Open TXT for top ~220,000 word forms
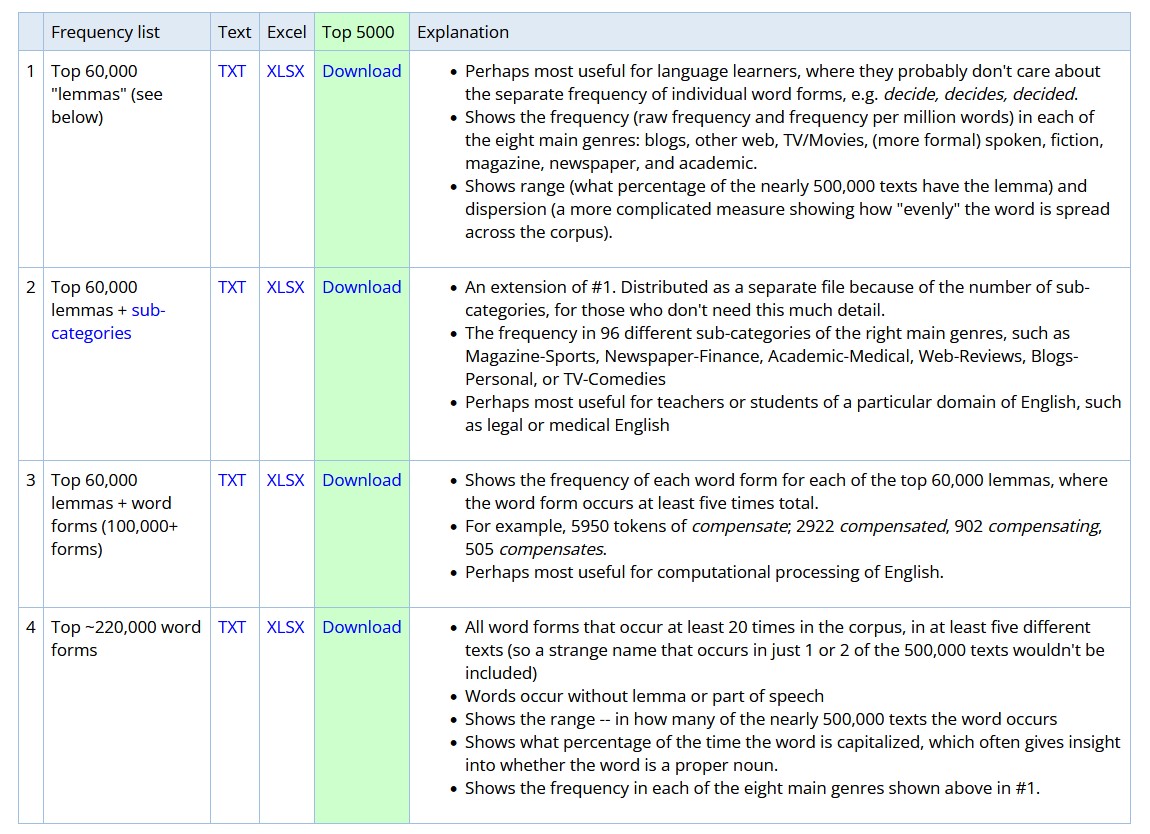Viewport: 1150px width, 834px height. [x=232, y=627]
